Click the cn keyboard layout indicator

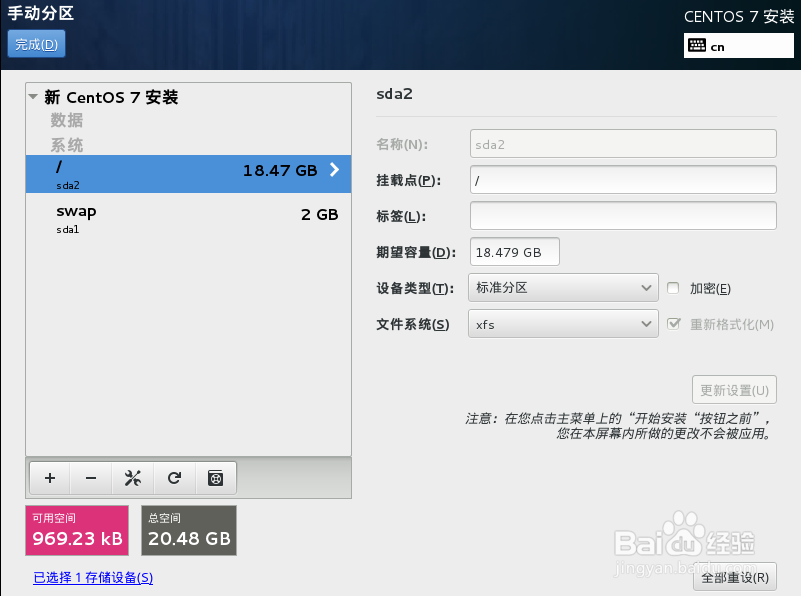[739, 45]
